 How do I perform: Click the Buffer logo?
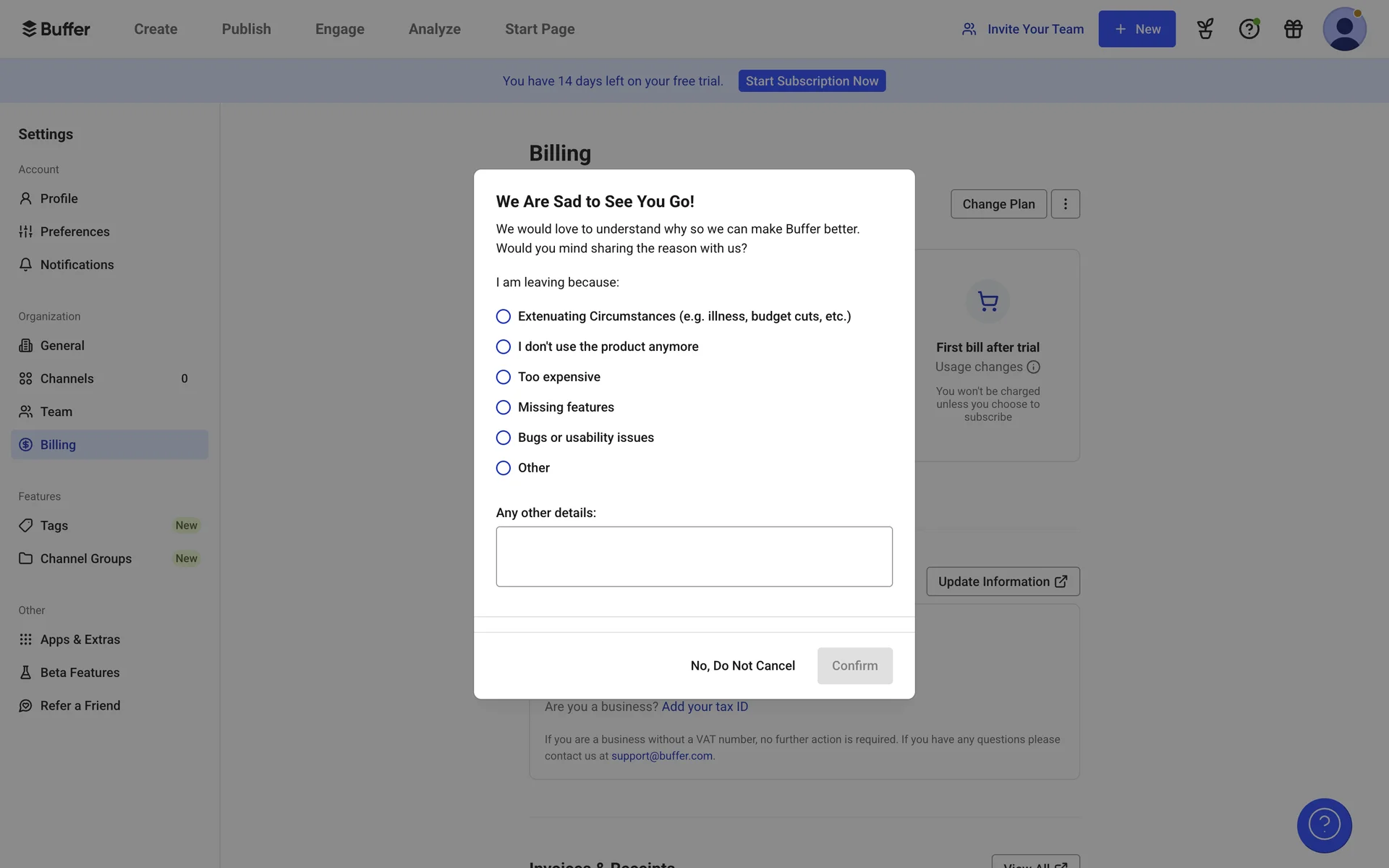(x=56, y=29)
